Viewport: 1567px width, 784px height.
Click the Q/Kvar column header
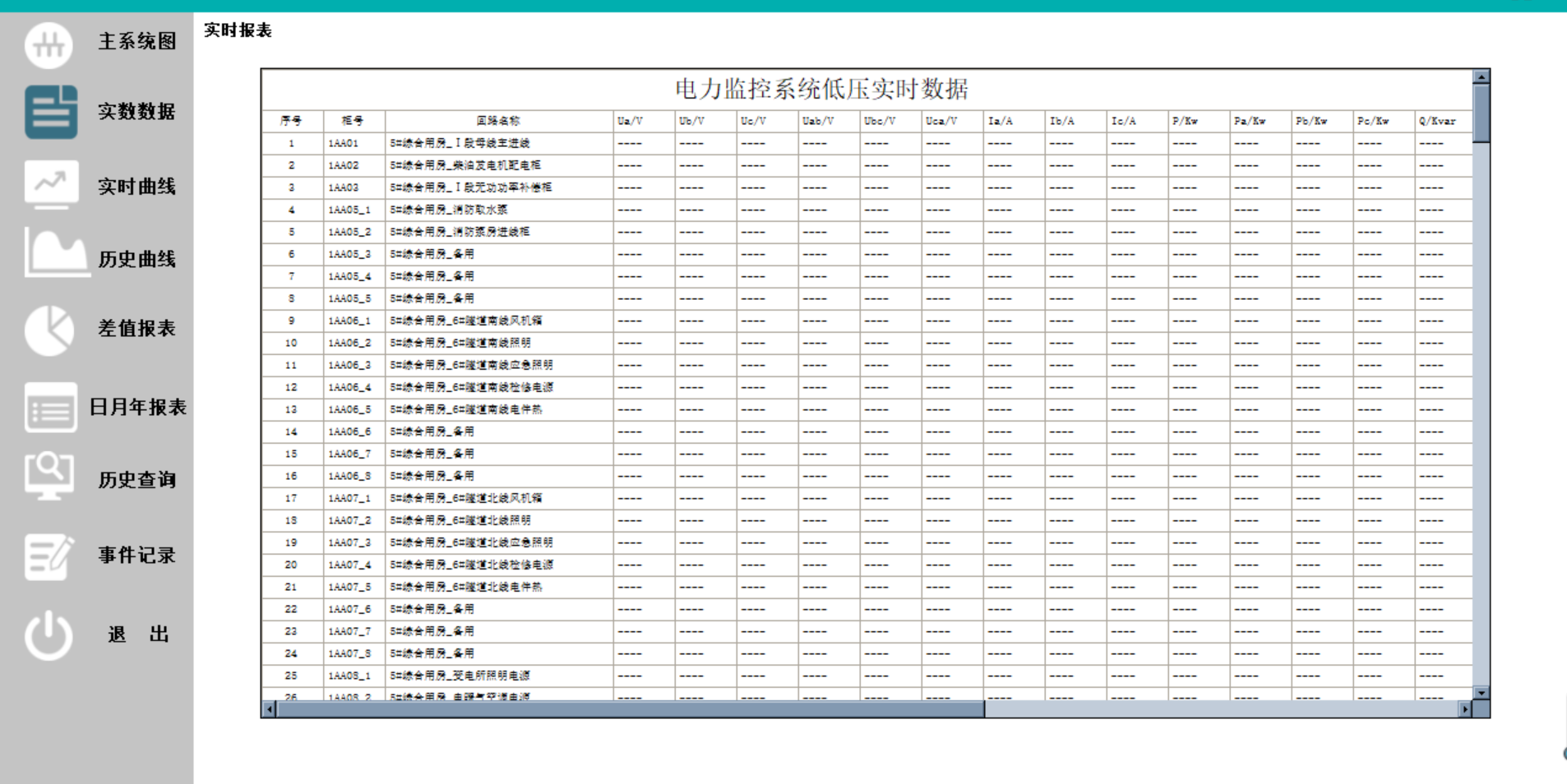pos(1435,120)
